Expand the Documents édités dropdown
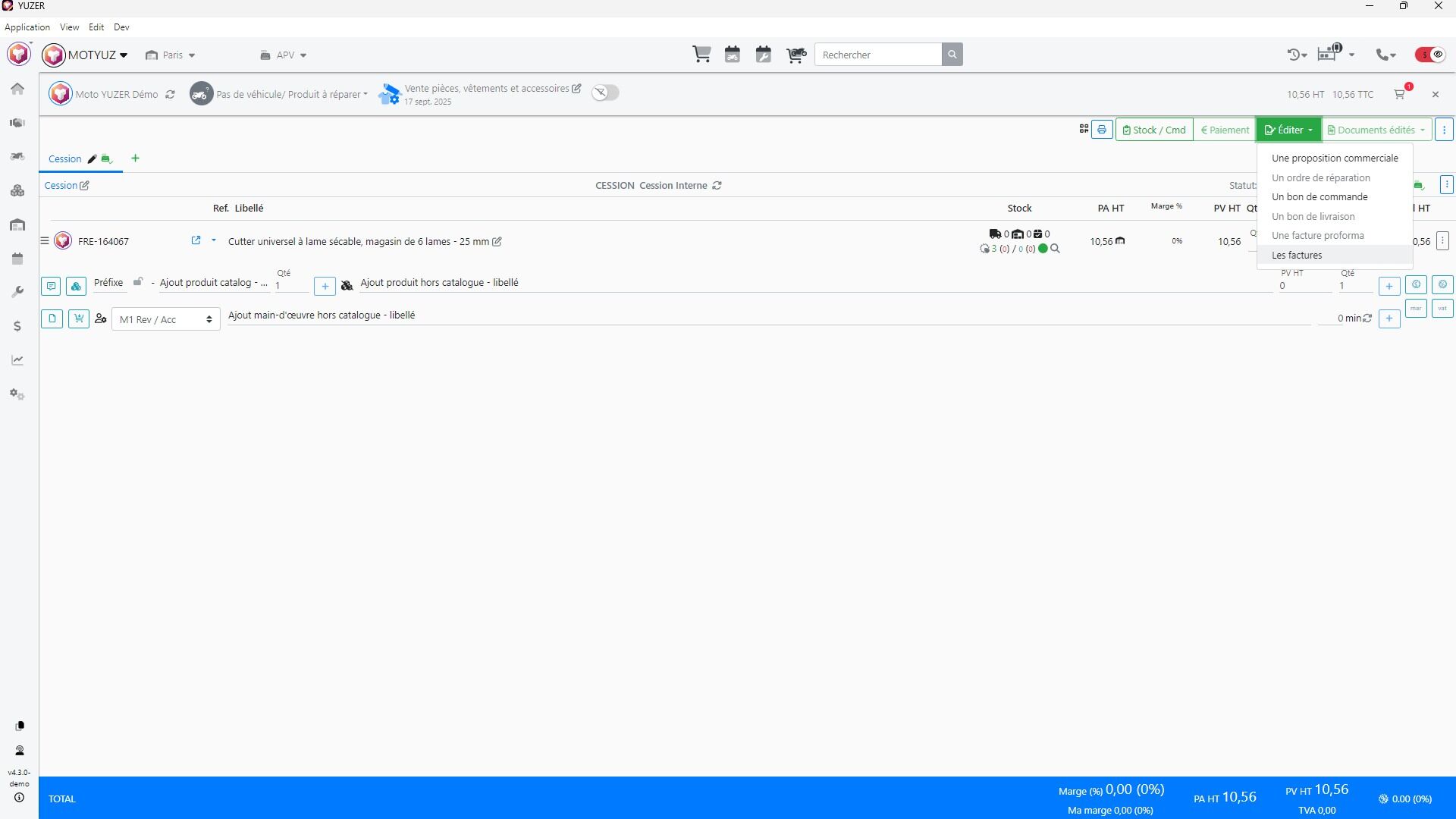 pyautogui.click(x=1376, y=130)
